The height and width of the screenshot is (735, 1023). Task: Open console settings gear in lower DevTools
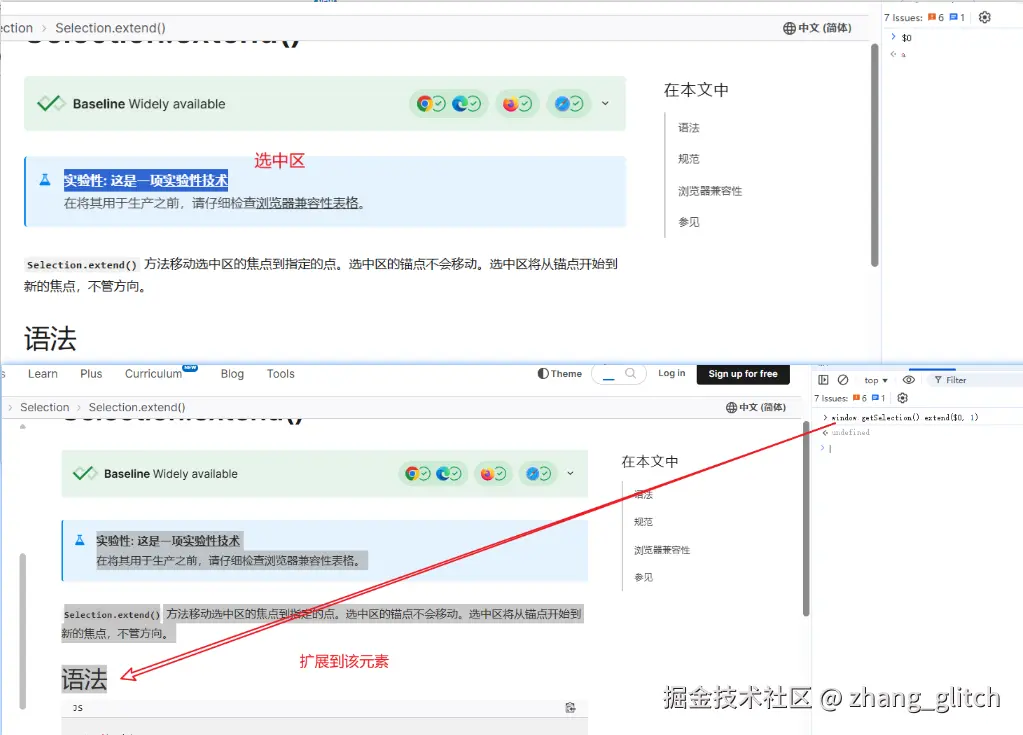pyautogui.click(x=902, y=398)
